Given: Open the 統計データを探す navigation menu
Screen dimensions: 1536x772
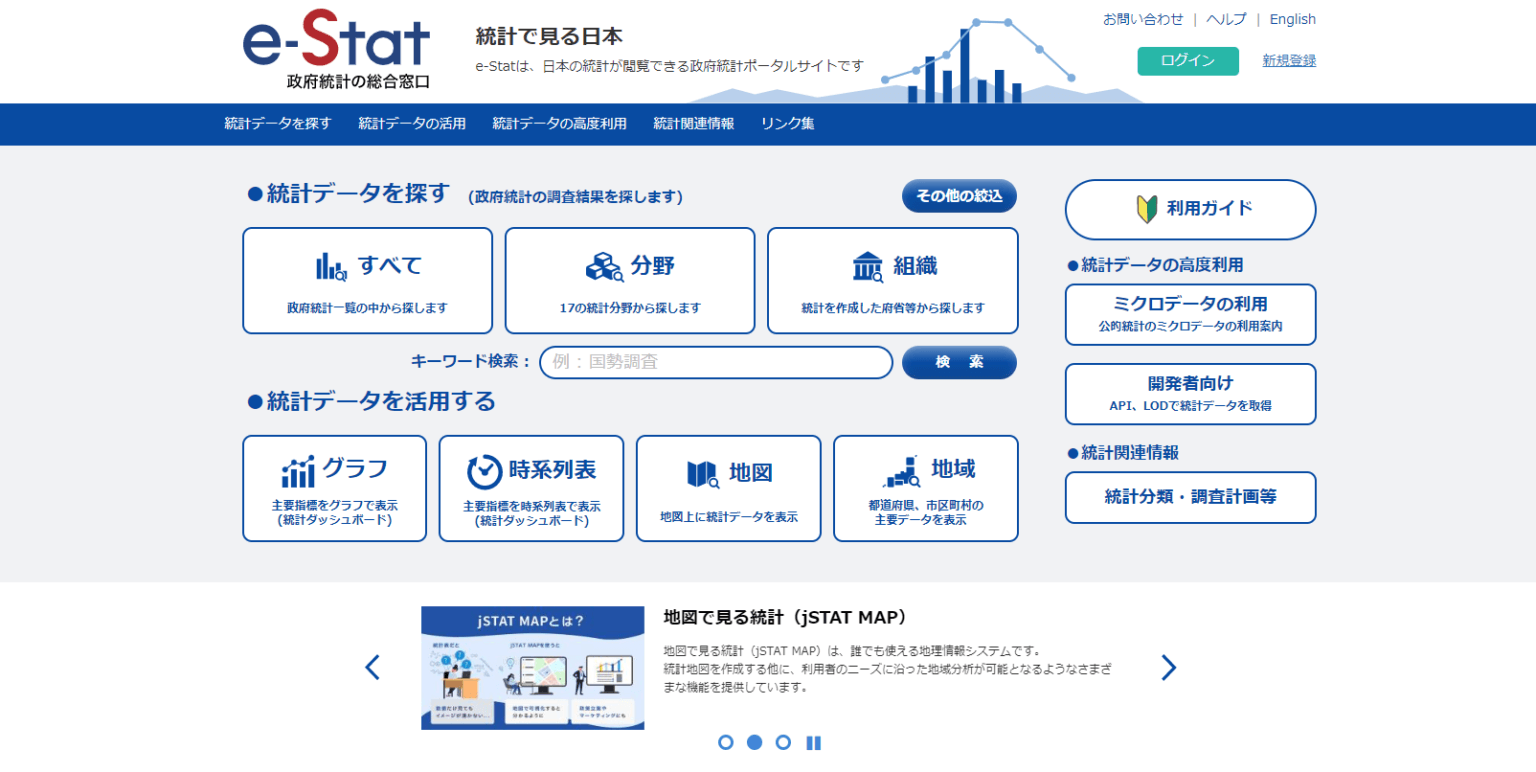Looking at the screenshot, I should click(277, 124).
